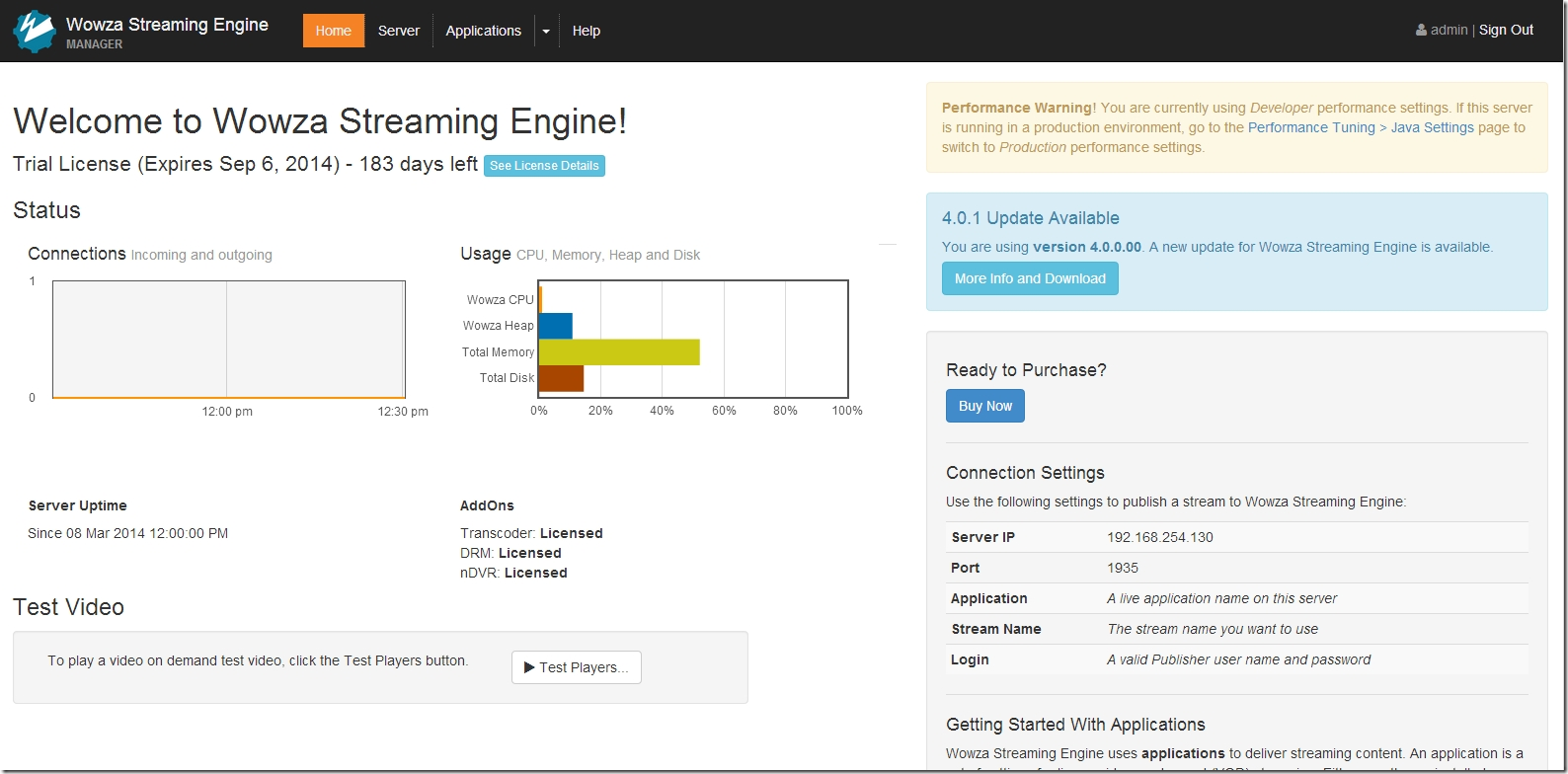Viewport: 1568px width, 774px height.
Task: Click 'nDVR: Licensed' text
Action: click(x=513, y=573)
